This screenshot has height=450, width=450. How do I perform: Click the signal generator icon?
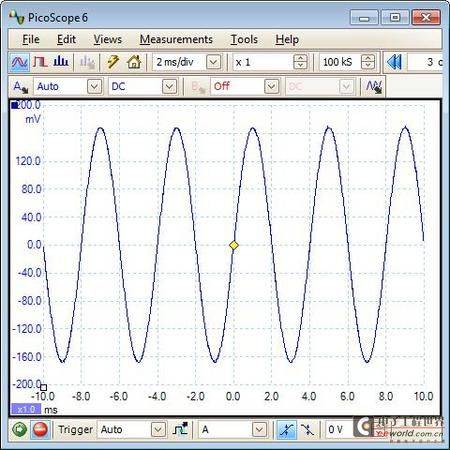(374, 87)
